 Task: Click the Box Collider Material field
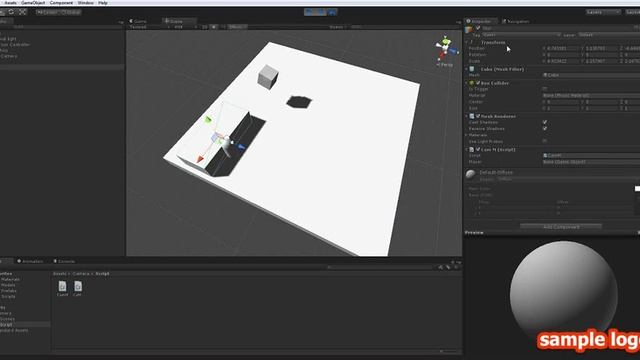pyautogui.click(x=591, y=95)
